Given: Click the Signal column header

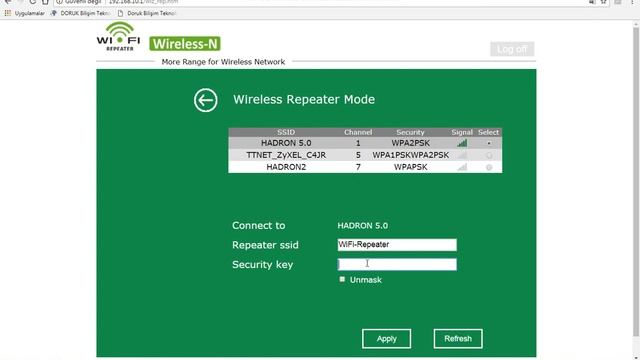Looking at the screenshot, I should [x=462, y=132].
